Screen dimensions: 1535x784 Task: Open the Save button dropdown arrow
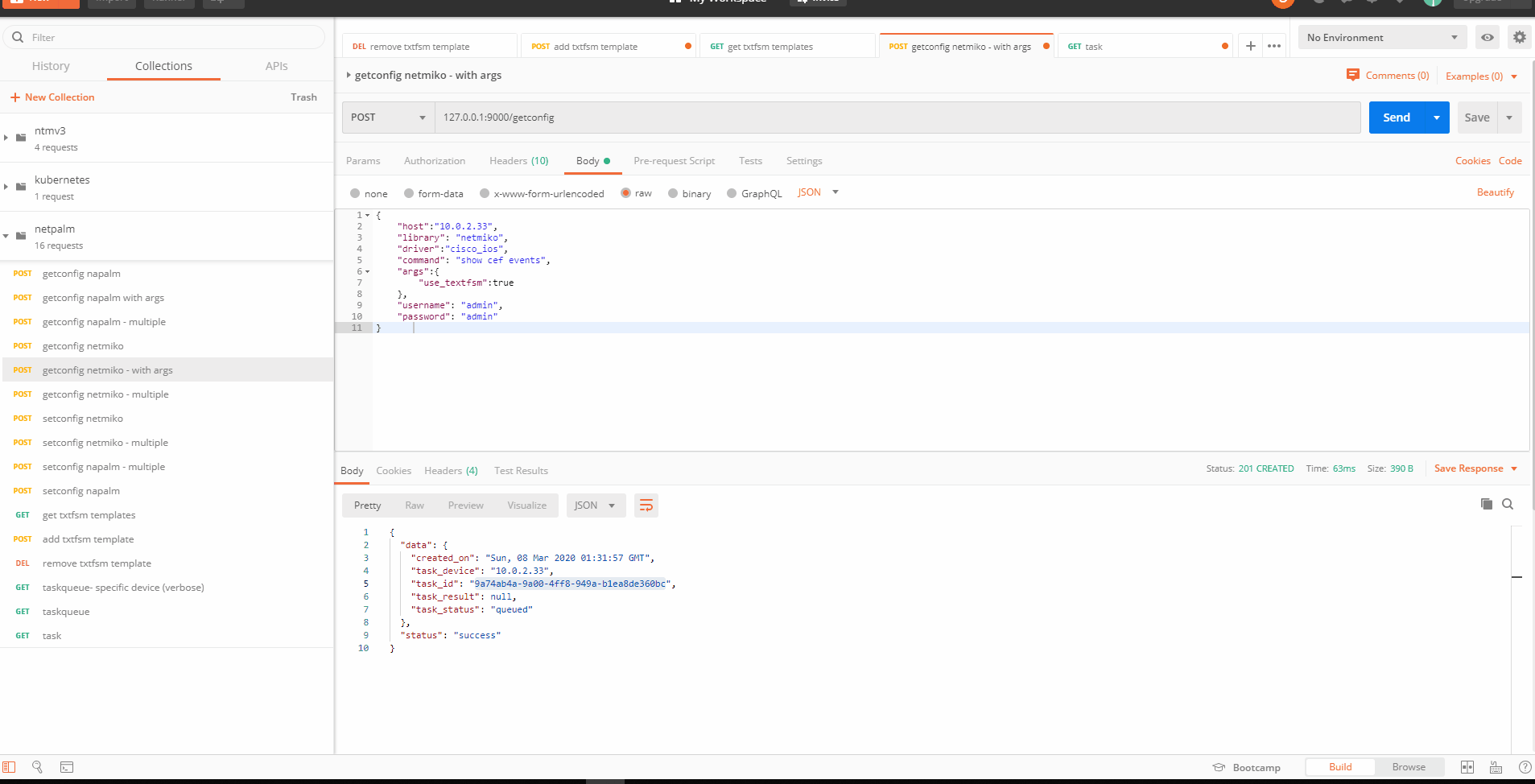click(1509, 118)
